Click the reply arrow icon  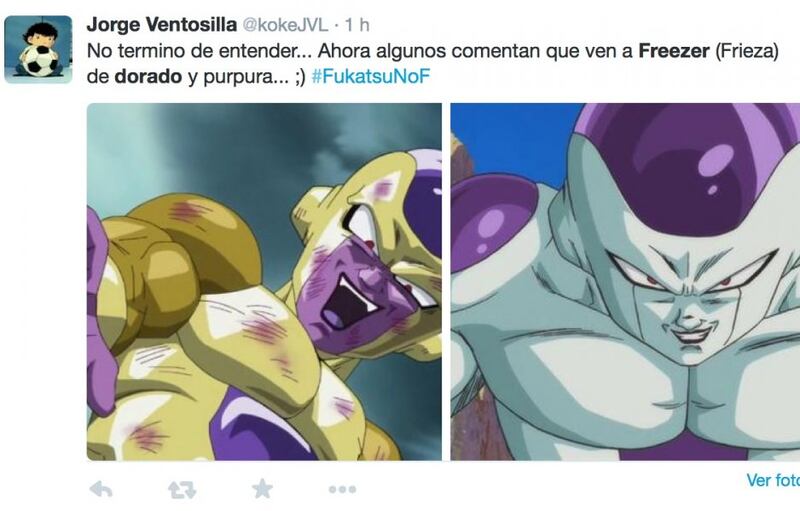tap(101, 490)
